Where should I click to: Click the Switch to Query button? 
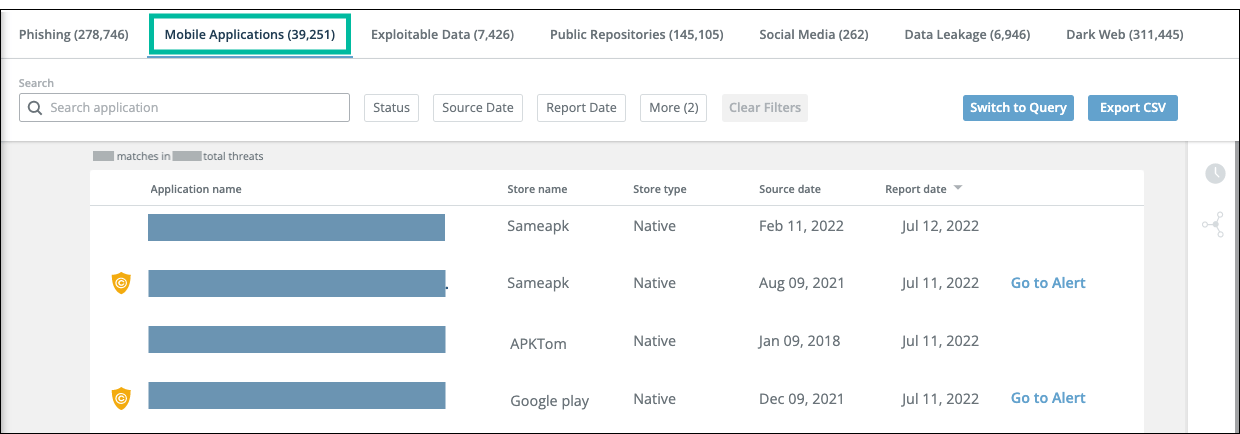[x=1018, y=108]
